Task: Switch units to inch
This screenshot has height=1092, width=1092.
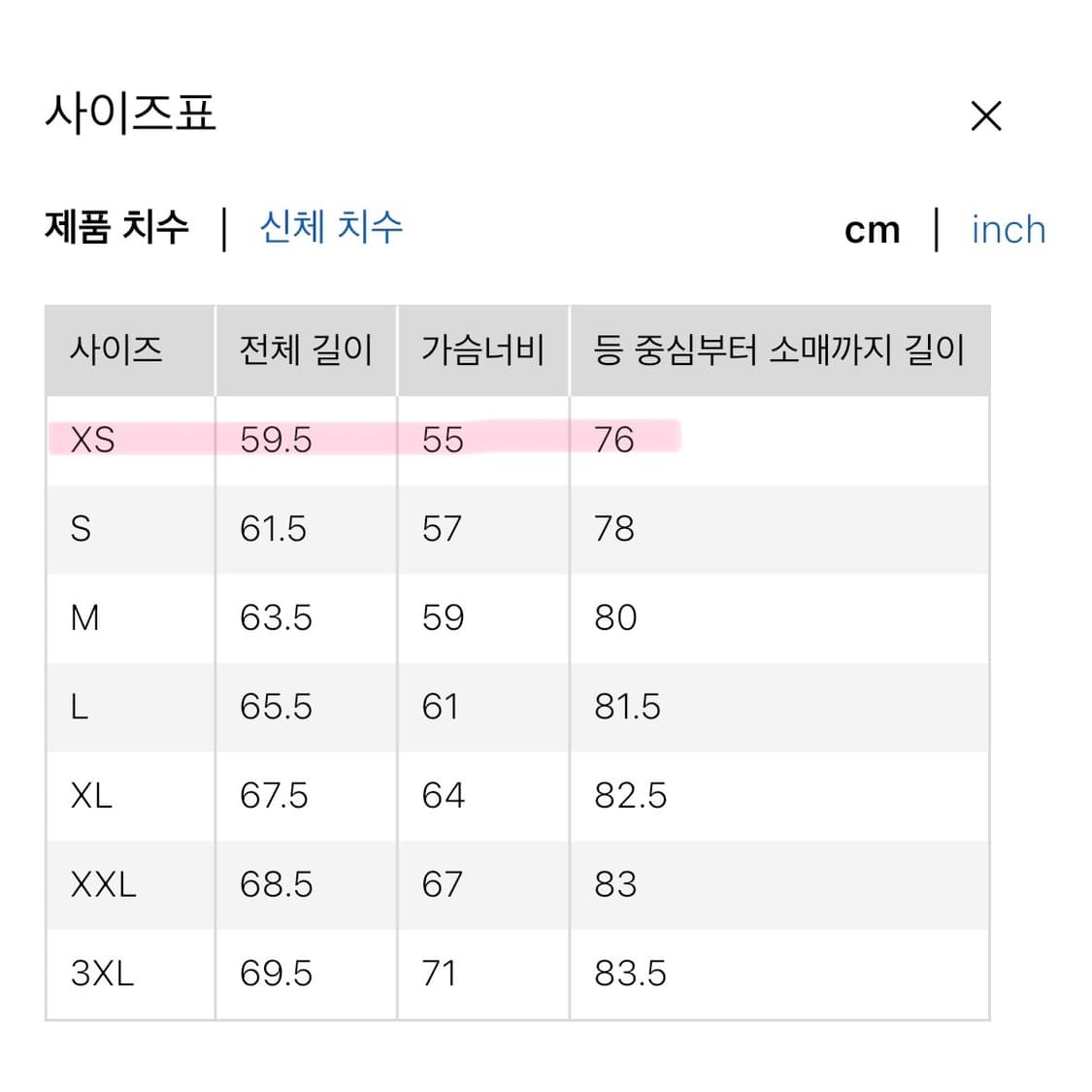Action: tap(1008, 229)
